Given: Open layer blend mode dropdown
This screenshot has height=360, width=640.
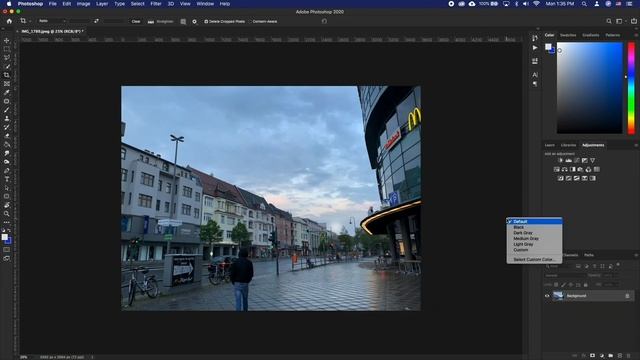Looking at the screenshot, I should point(565,276).
